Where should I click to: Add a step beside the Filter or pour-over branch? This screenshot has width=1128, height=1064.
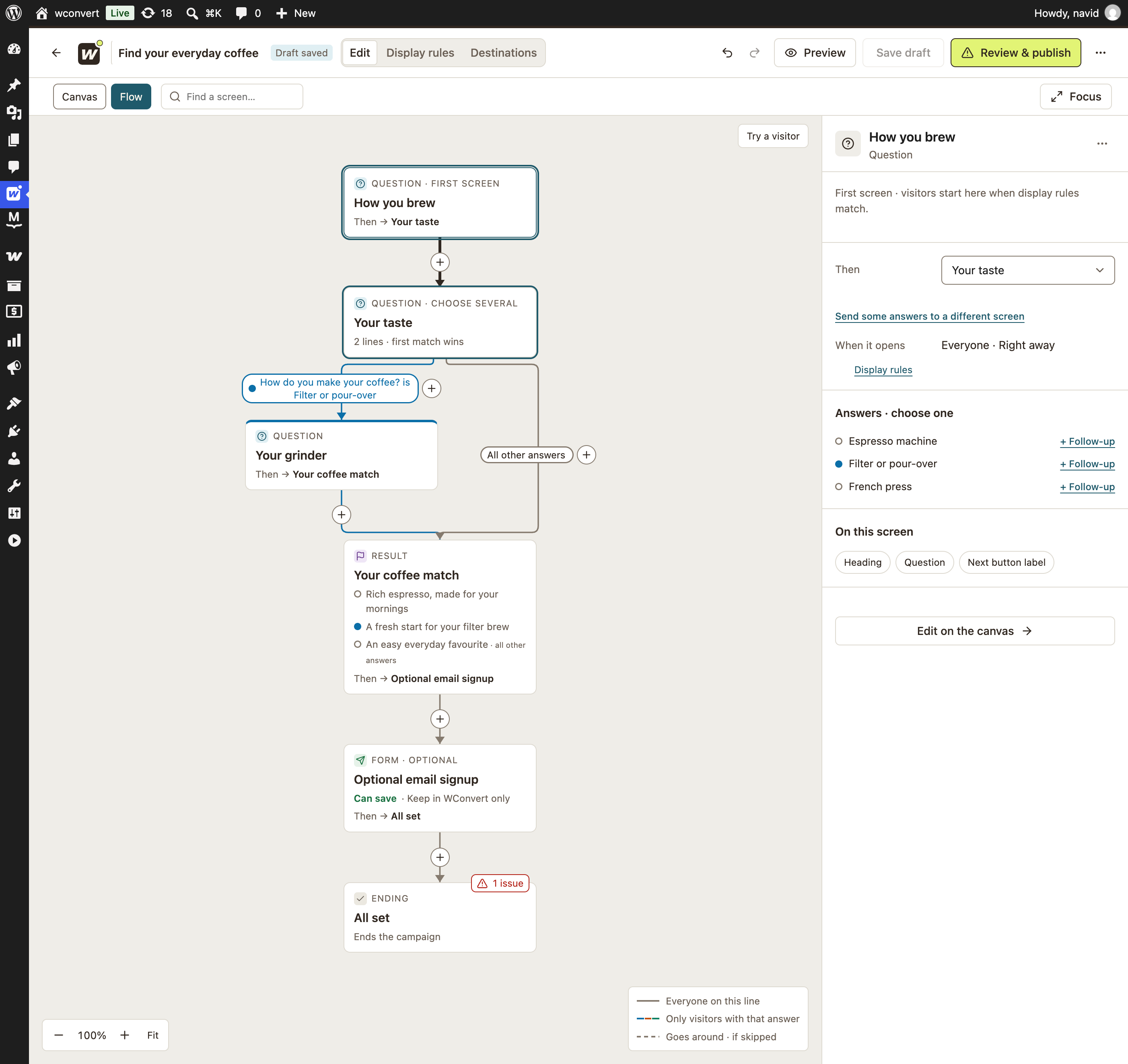432,388
